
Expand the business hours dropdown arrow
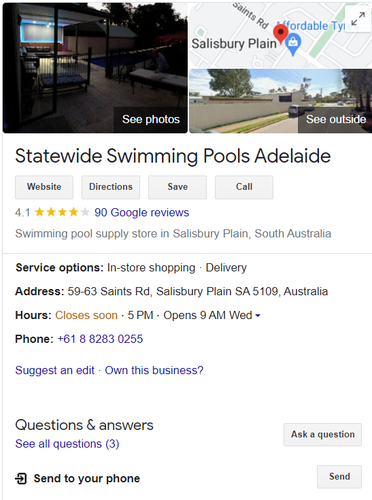[258, 315]
